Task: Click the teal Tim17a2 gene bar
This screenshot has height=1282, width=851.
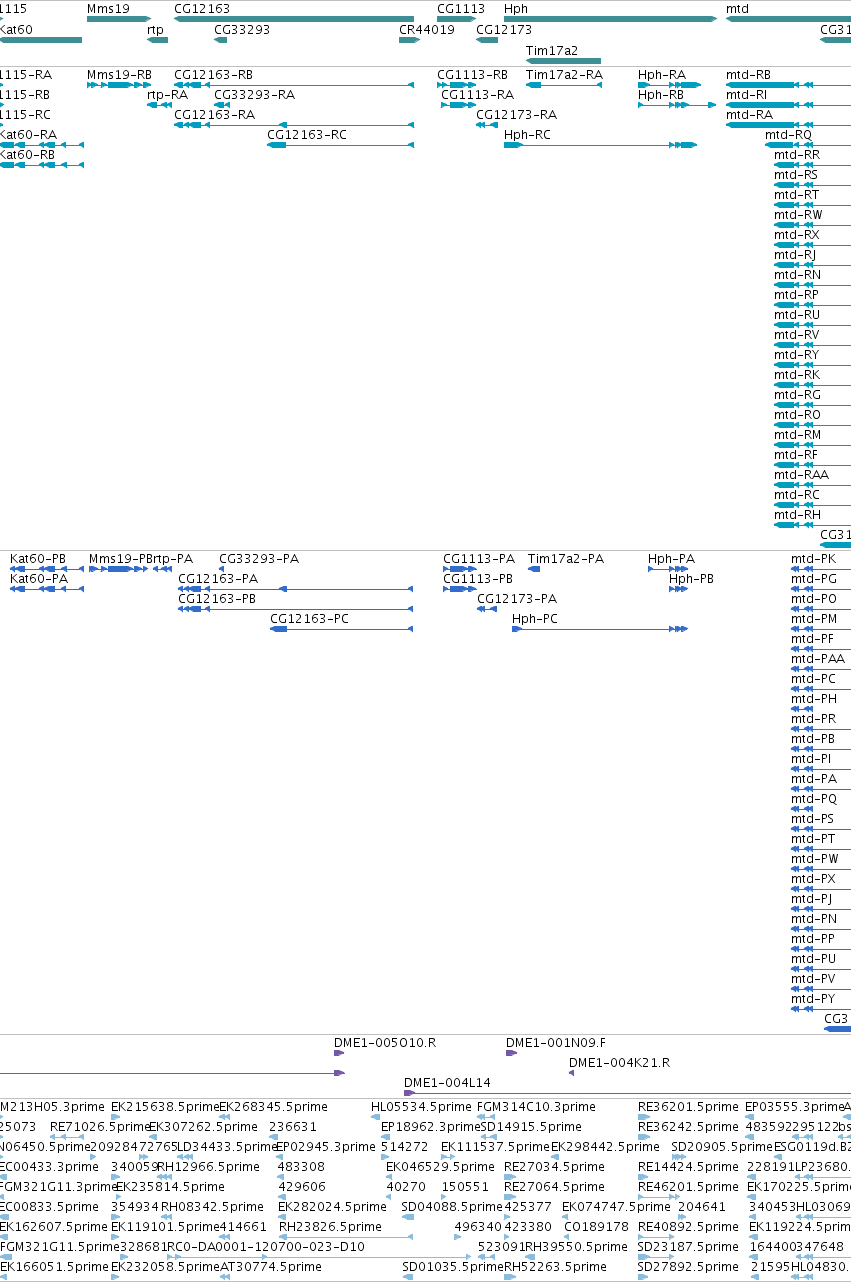Action: coord(563,60)
